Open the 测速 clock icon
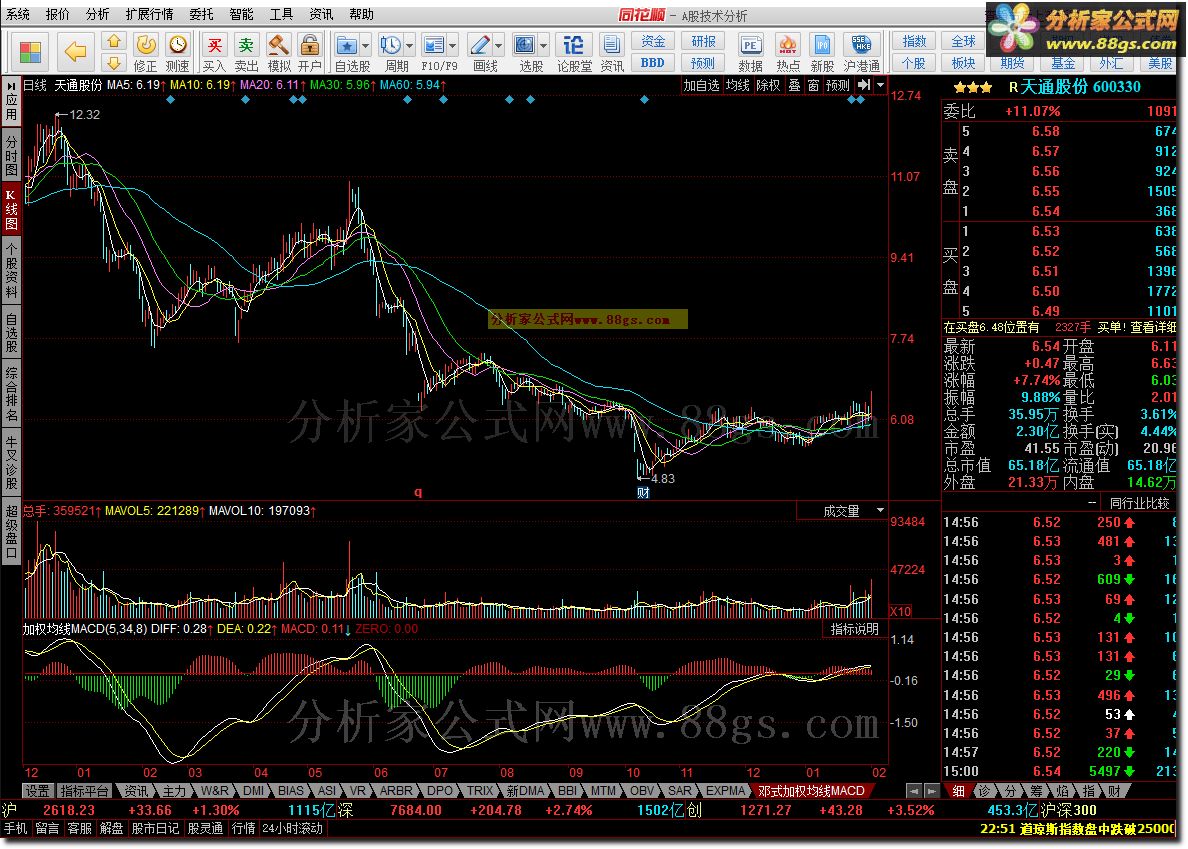 click(x=177, y=45)
